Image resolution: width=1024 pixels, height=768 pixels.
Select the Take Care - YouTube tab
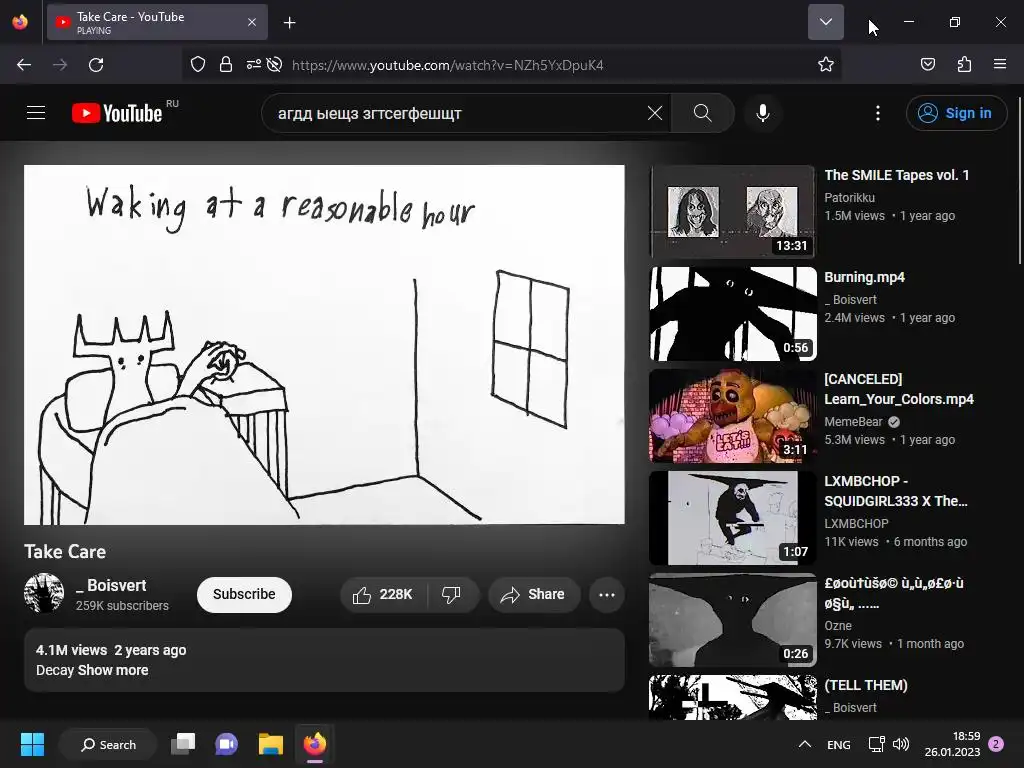click(157, 22)
